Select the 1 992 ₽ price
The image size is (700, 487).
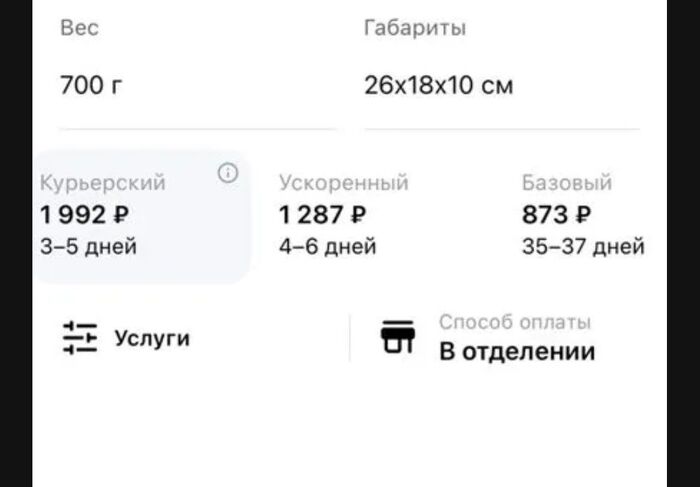click(85, 214)
